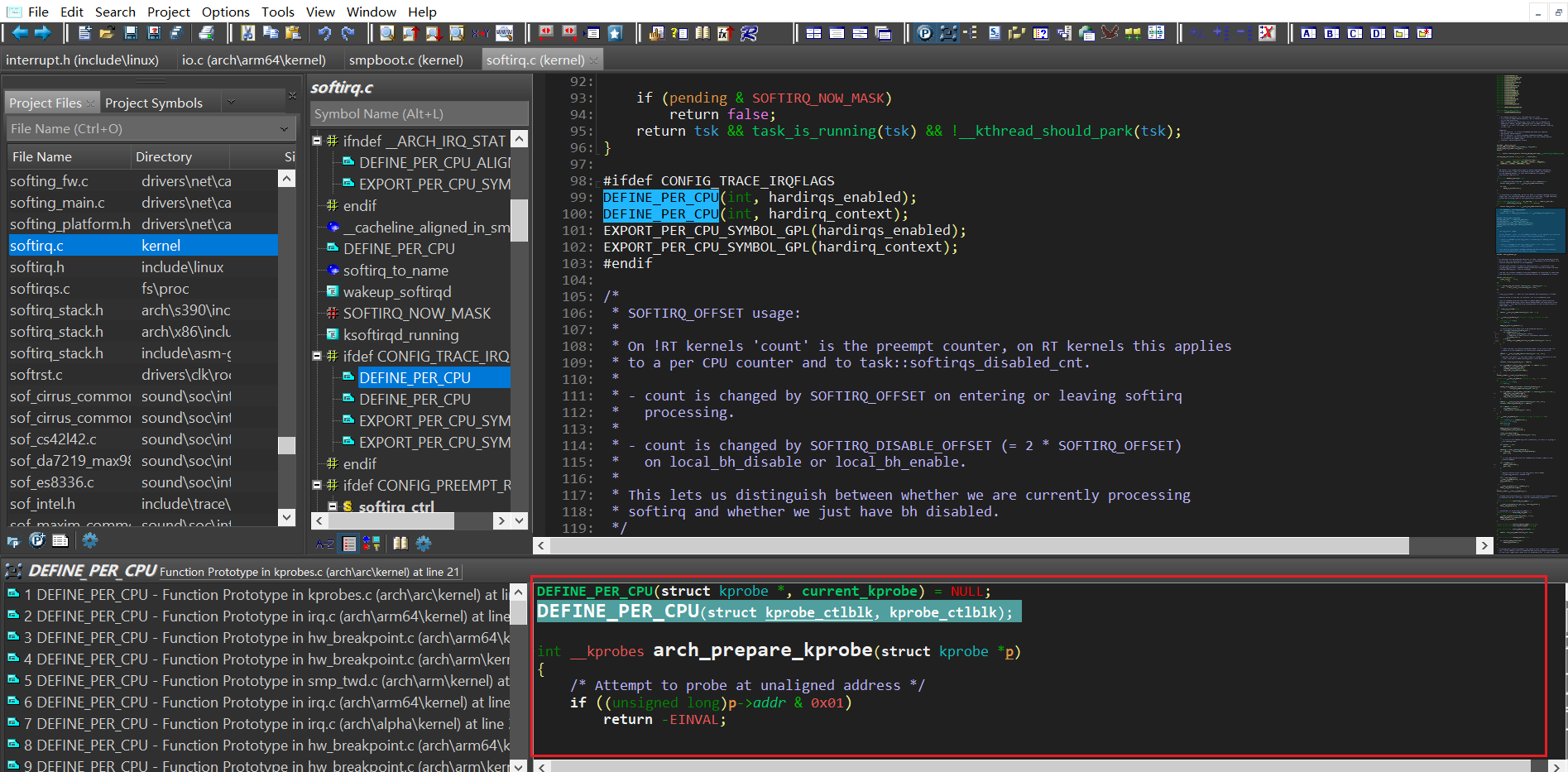Open a file with the folder icon
Viewport: 1568px width, 772px height.
pos(107,33)
